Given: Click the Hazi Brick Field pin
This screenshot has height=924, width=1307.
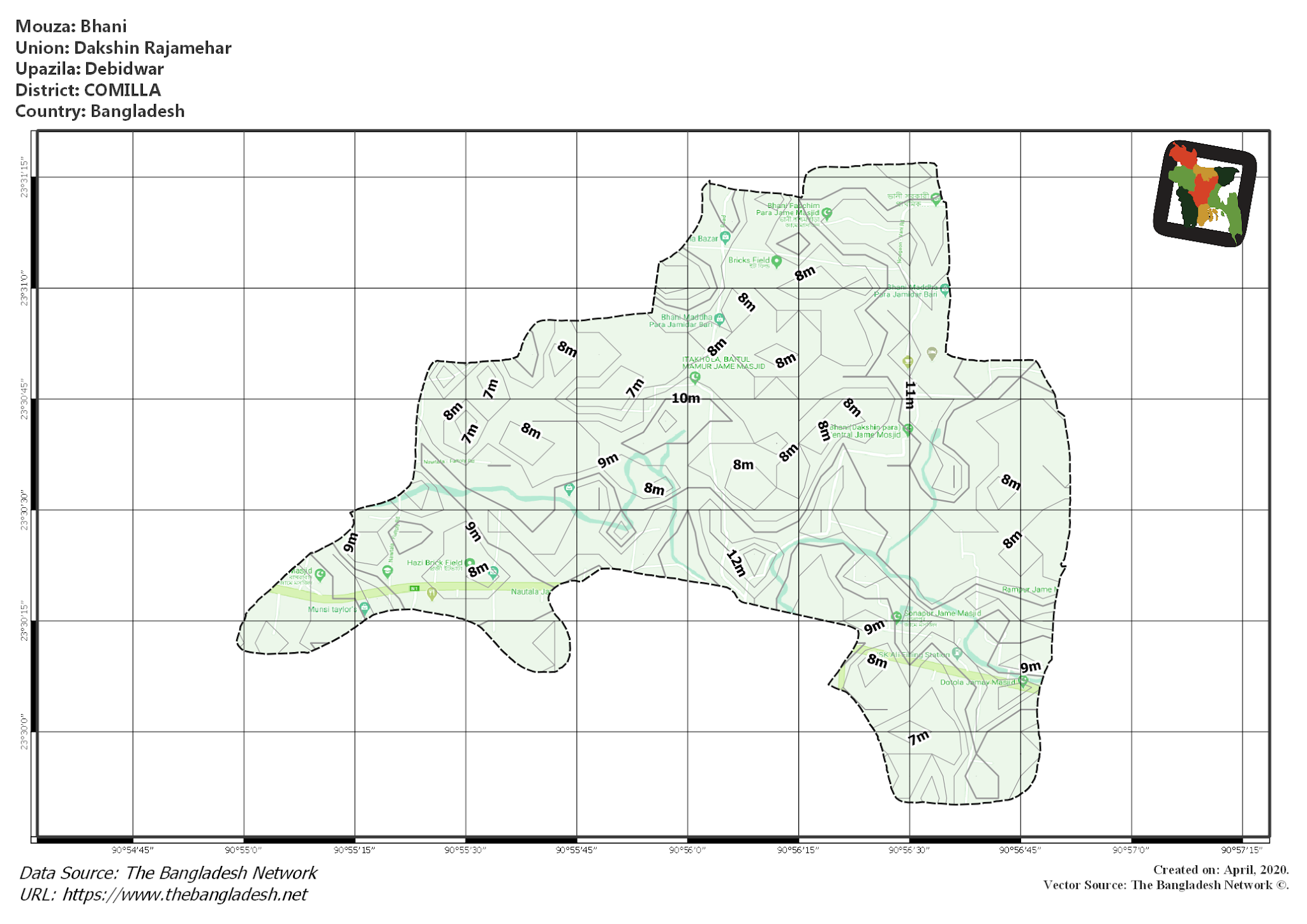Looking at the screenshot, I should (x=469, y=563).
